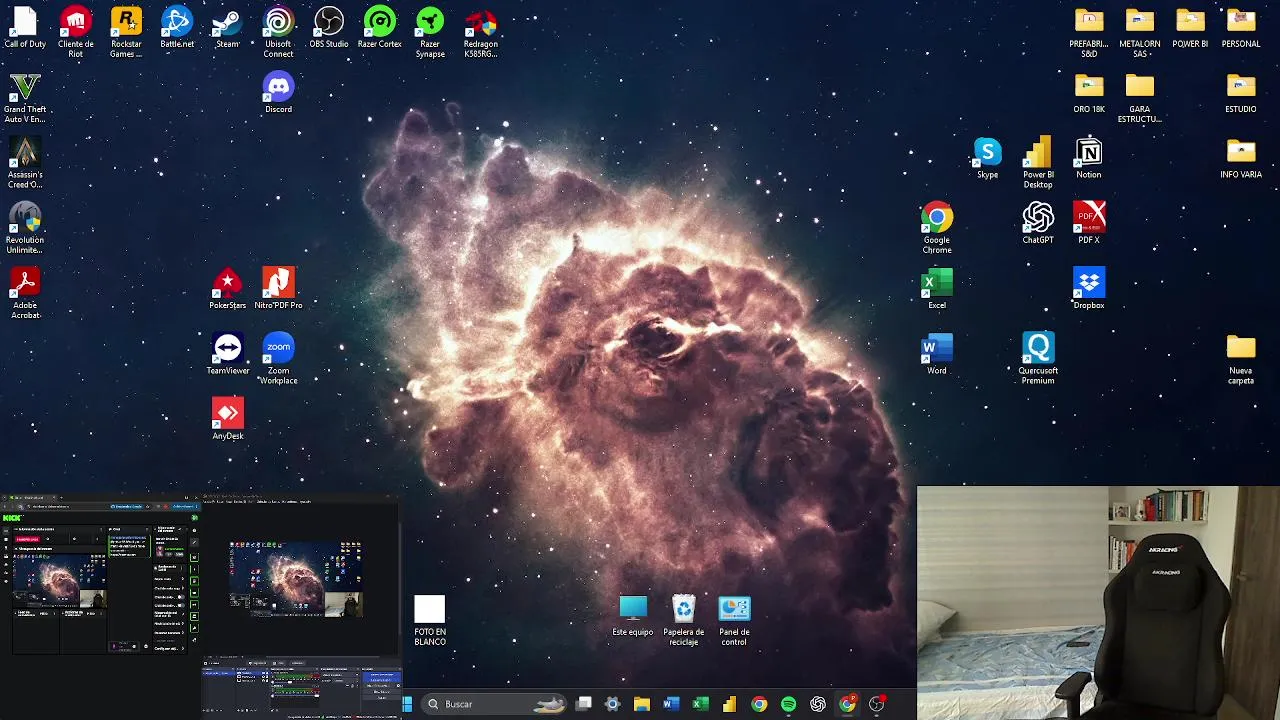Click the Nitro PDF Pro desktop icon
The image size is (1280, 720).
point(278,289)
